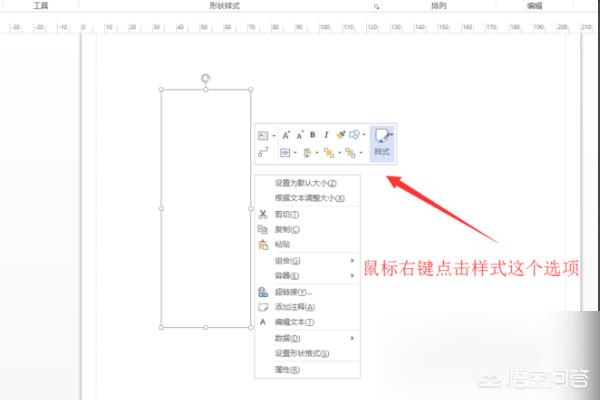This screenshot has height=400, width=600.
Task: Toggle bold formatting in mini toolbar
Action: click(x=312, y=134)
